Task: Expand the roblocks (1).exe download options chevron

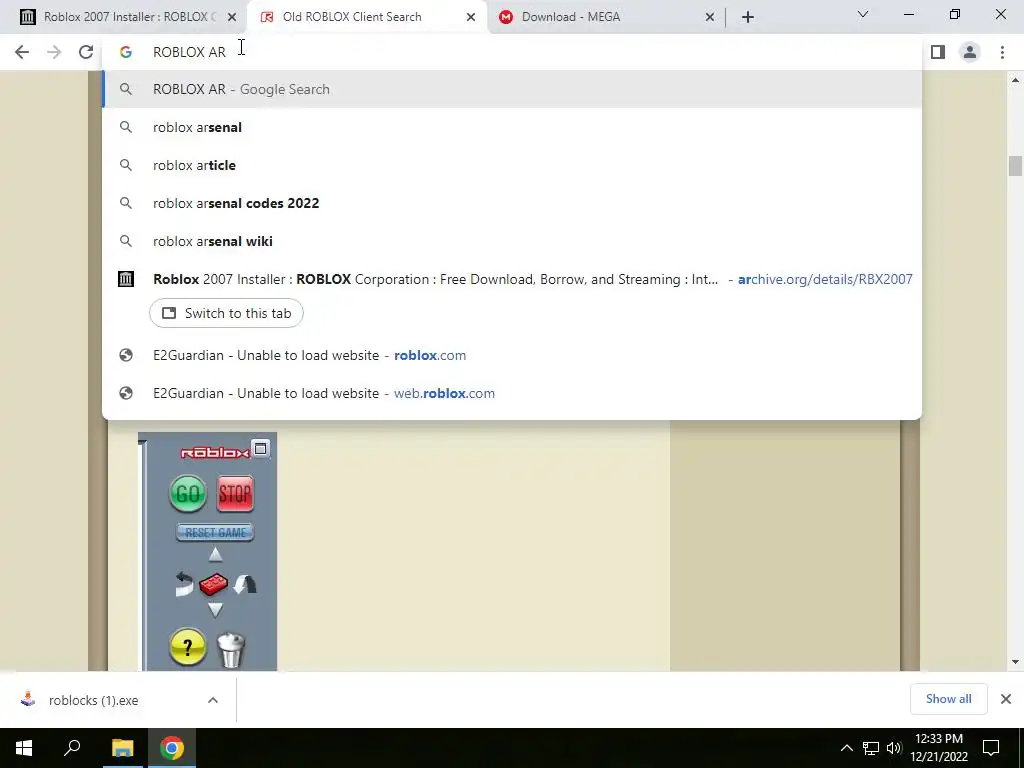Action: tap(213, 700)
